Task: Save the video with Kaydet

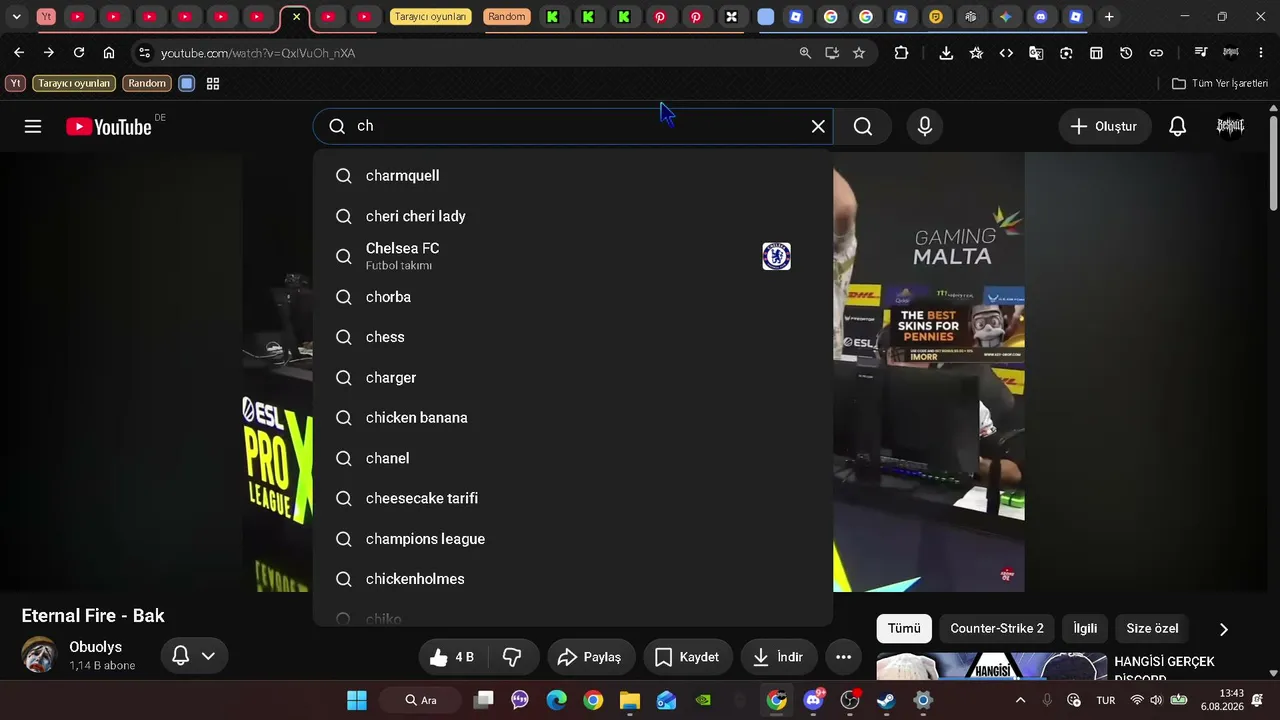Action: tap(687, 657)
